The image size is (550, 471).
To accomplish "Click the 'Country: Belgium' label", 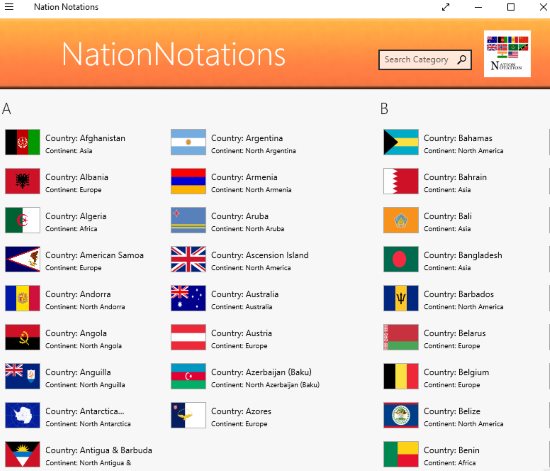I will 456,372.
